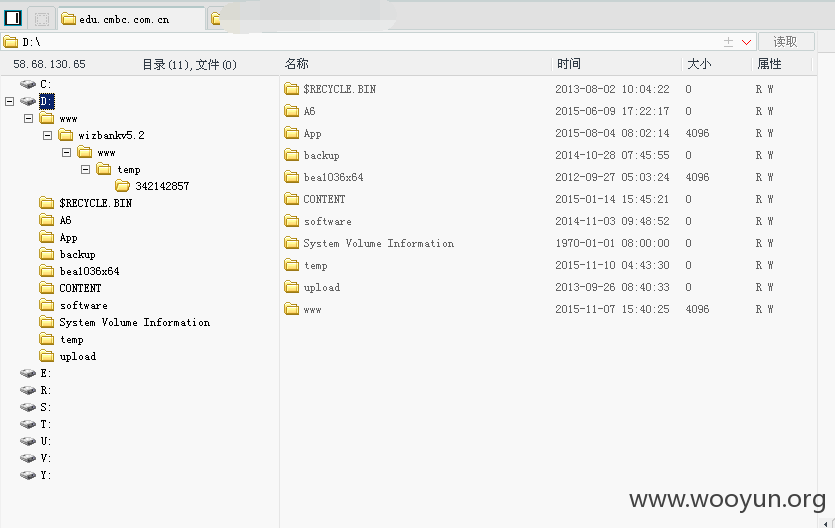Select CONTENT folder in the tree
This screenshot has height=528, width=835.
(x=80, y=288)
